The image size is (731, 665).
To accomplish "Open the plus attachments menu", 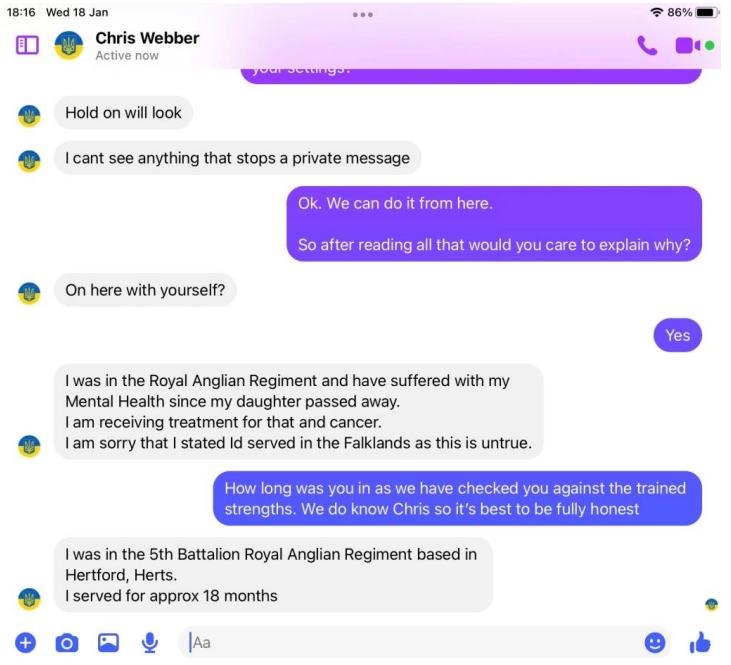I will (26, 643).
